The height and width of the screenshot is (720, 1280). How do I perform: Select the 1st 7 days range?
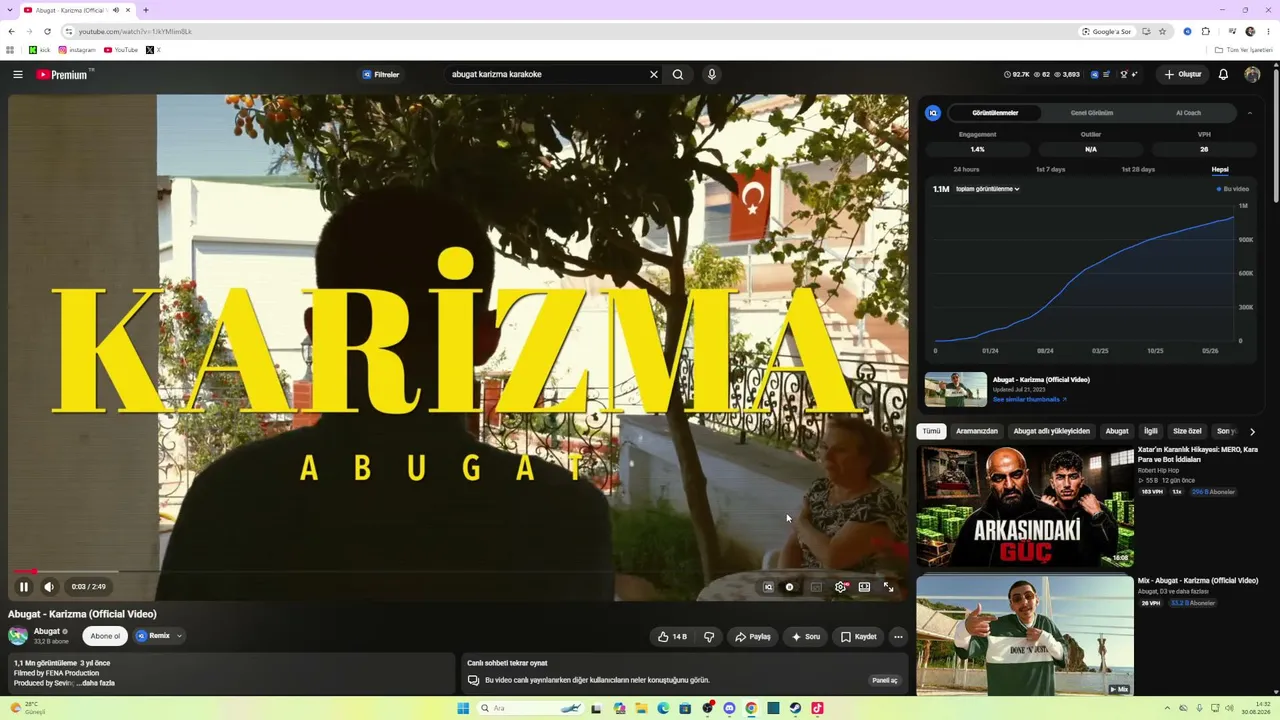pos(1050,169)
